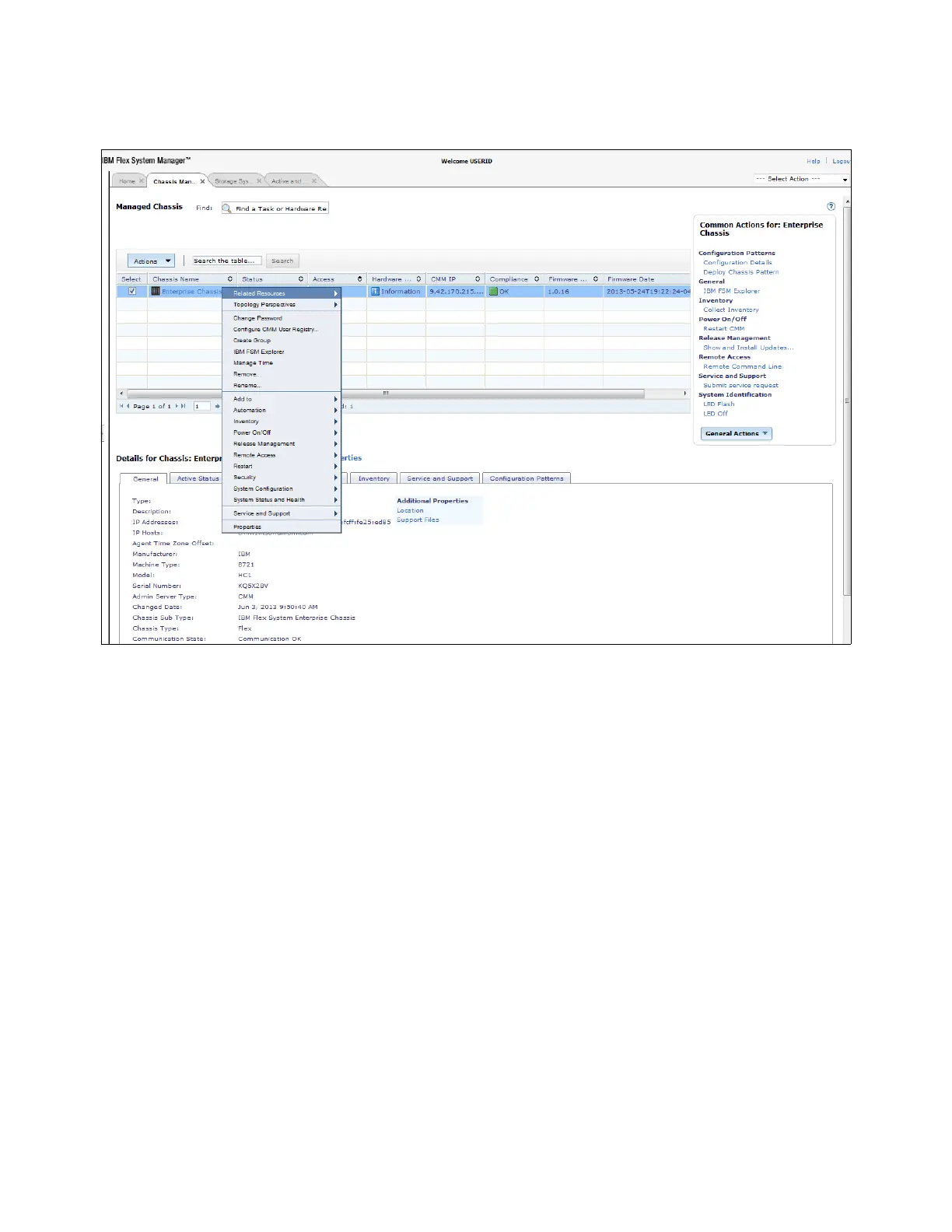Expand the System Configuration submenu
952x1232 pixels.
(282, 489)
